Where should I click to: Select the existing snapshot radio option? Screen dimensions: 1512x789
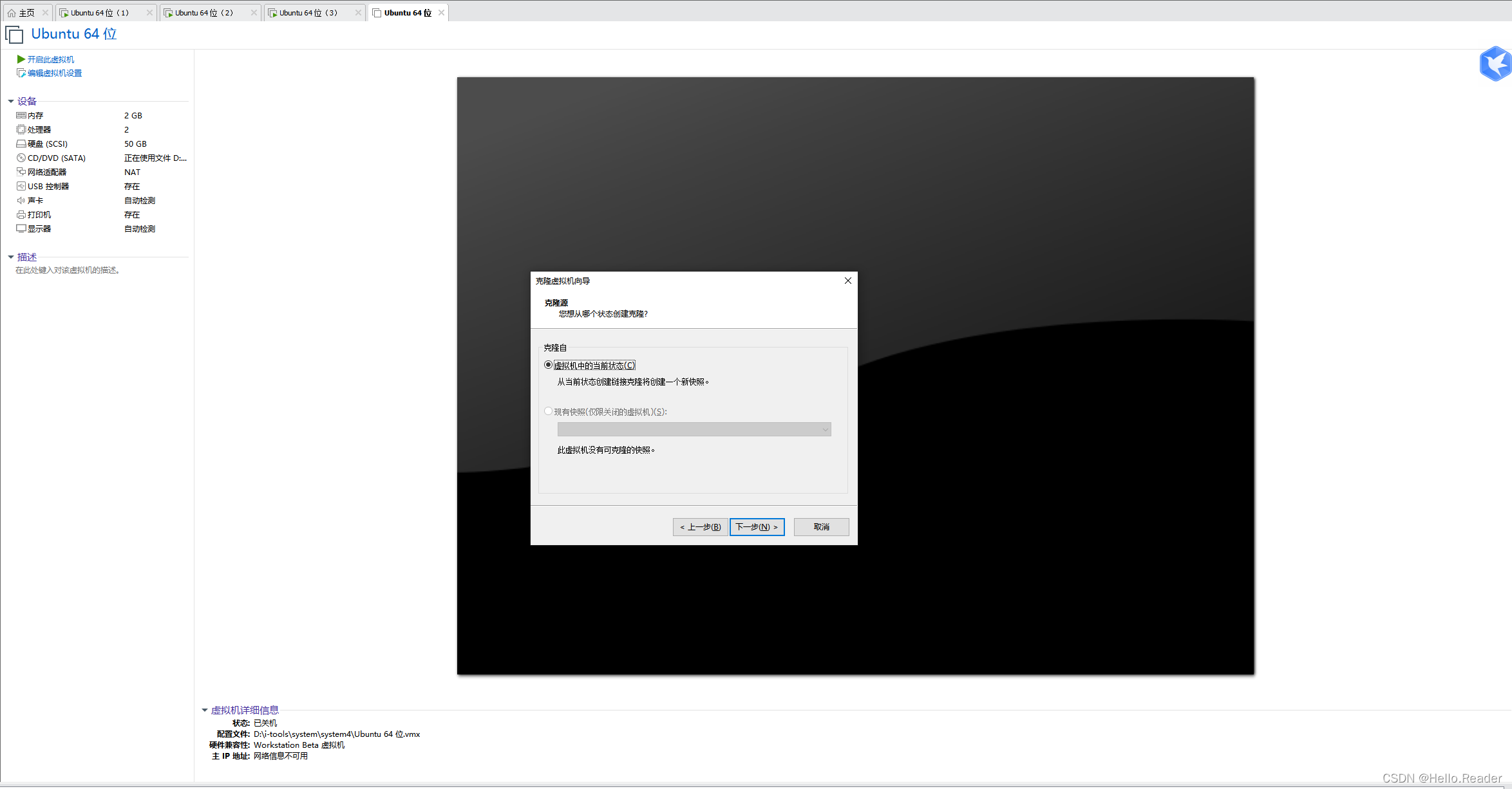(x=549, y=411)
